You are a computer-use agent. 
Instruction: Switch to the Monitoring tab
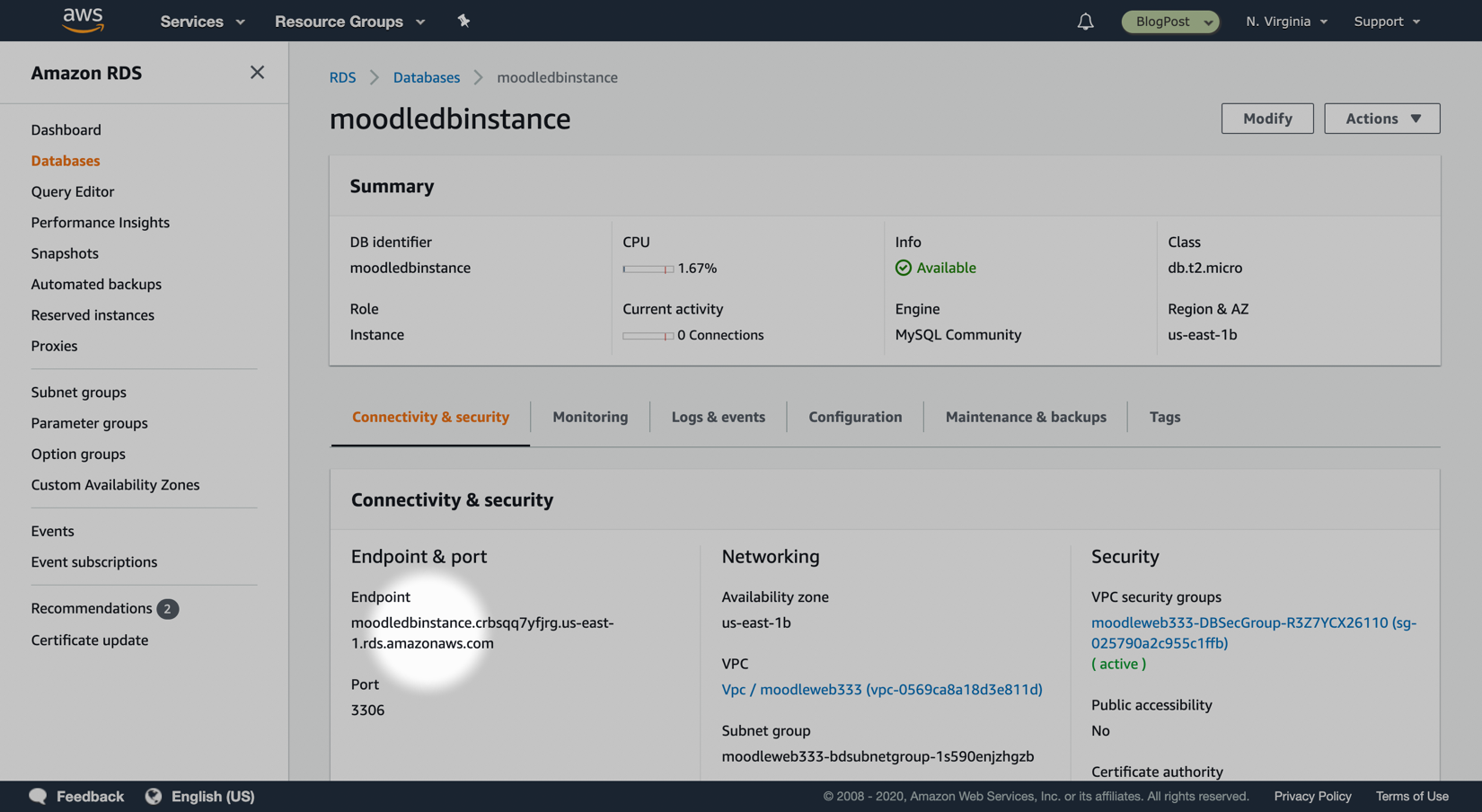(590, 417)
